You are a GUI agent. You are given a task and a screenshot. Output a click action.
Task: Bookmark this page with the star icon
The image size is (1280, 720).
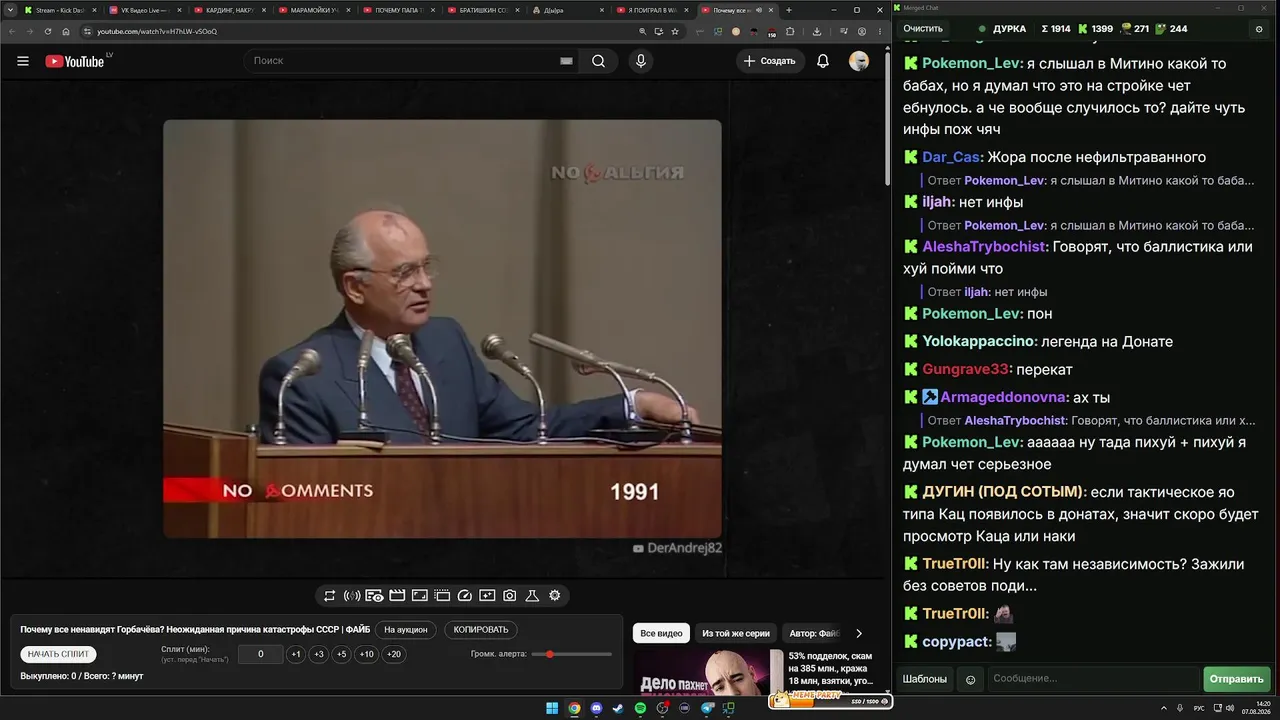point(677,31)
